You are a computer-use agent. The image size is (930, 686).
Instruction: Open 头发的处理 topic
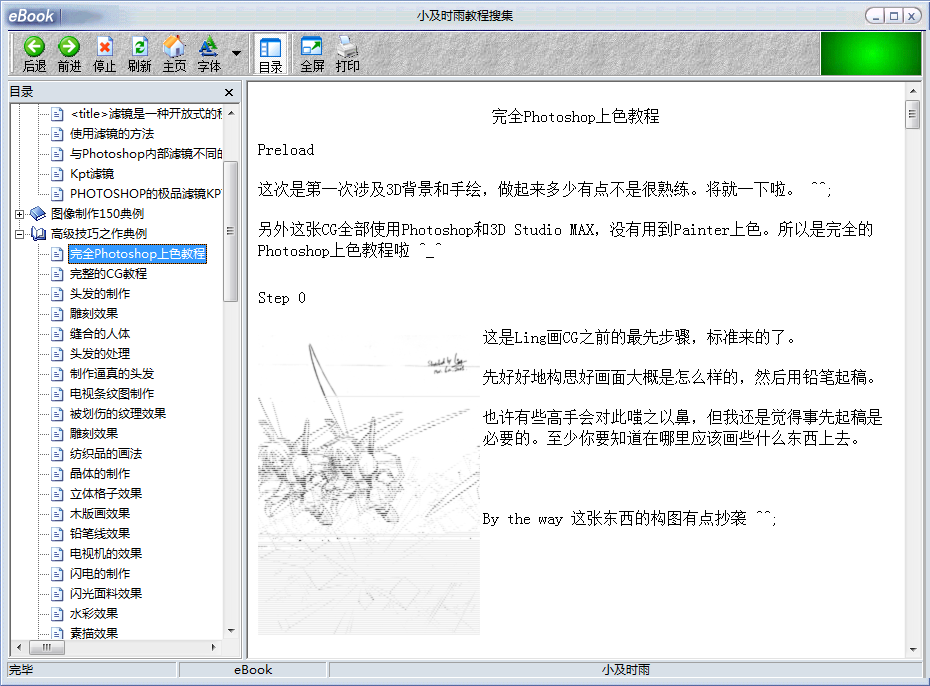(x=100, y=354)
